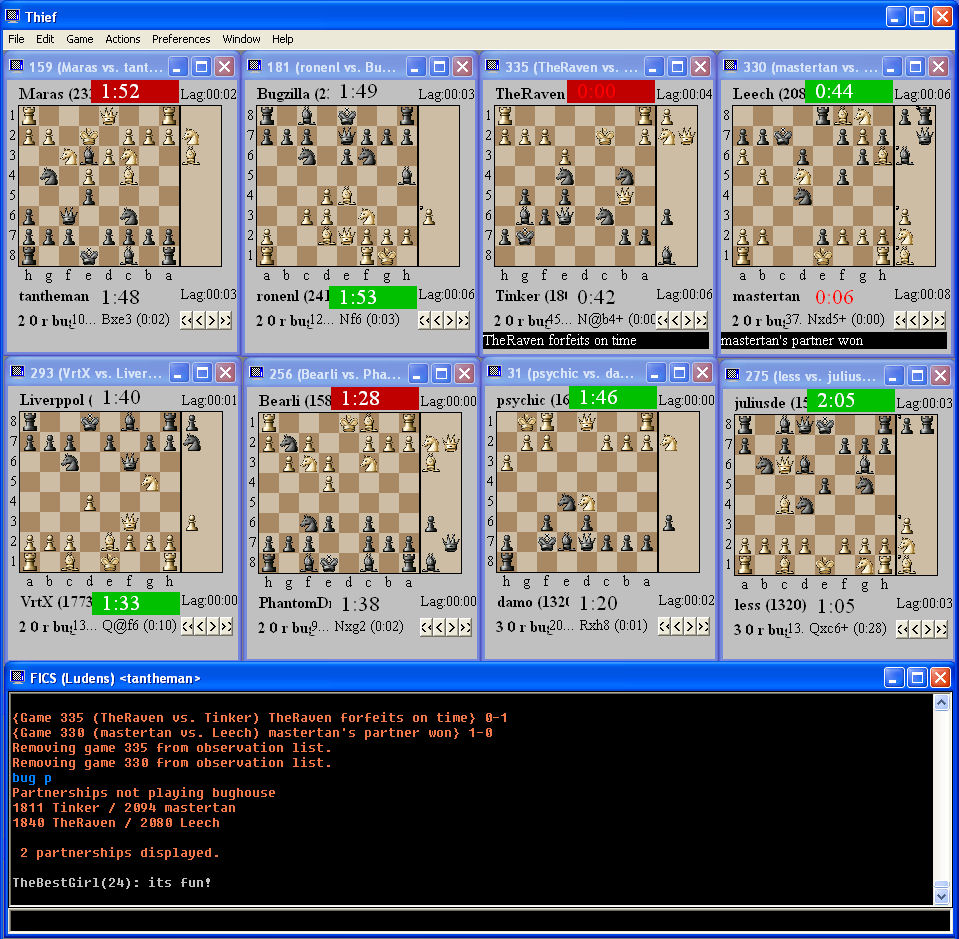Viewport: 959px width, 939px height.
Task: Step forward one move in game 293 VrtX
Action: [213, 626]
